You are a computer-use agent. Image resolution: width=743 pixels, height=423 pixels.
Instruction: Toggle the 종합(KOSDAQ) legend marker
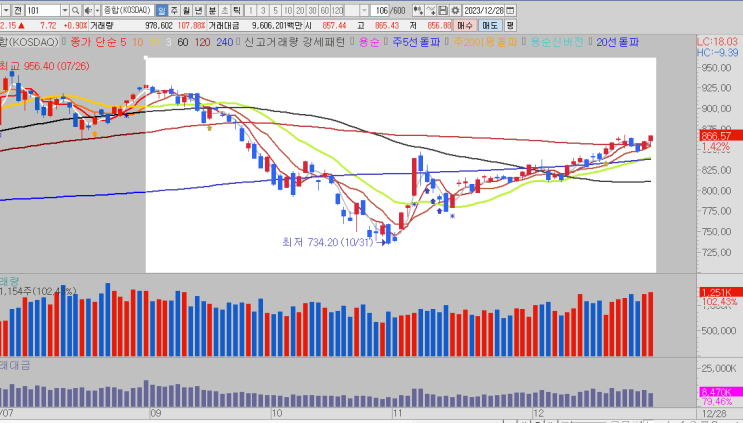click(x=63, y=42)
